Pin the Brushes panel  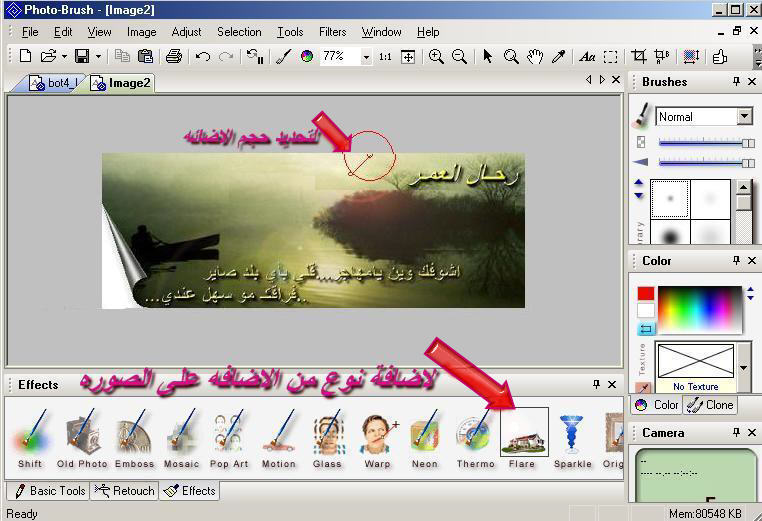coord(736,82)
